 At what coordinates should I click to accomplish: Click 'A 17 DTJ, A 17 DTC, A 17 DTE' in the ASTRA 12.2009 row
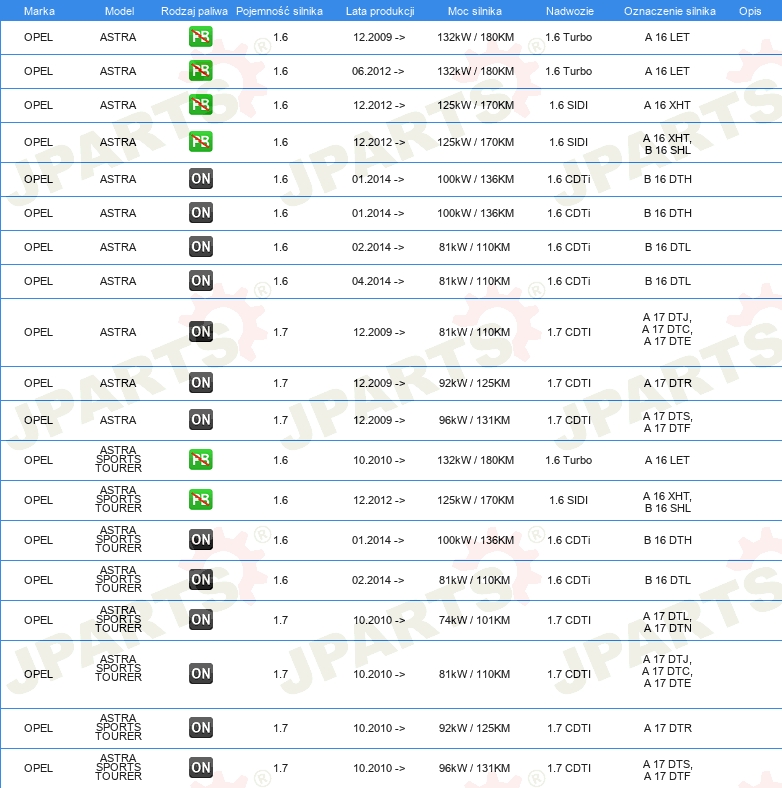(x=667, y=329)
